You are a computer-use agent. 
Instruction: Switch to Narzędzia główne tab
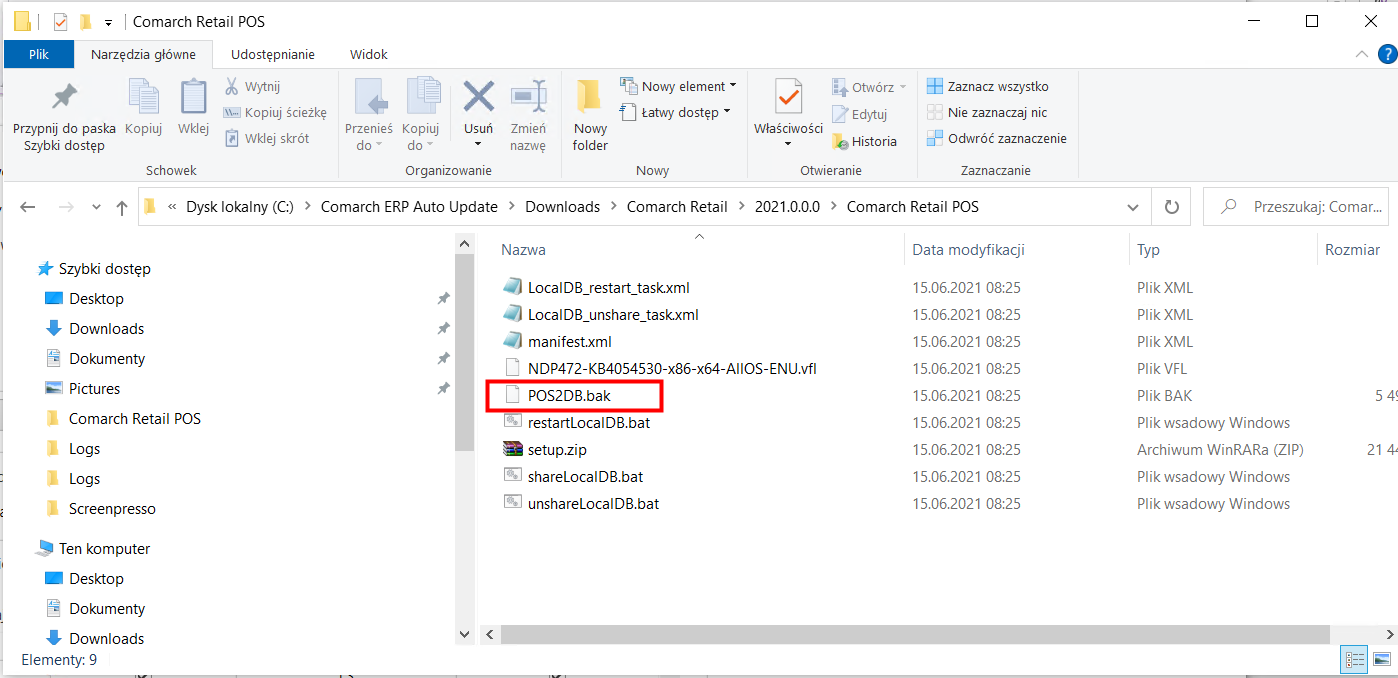(x=144, y=54)
